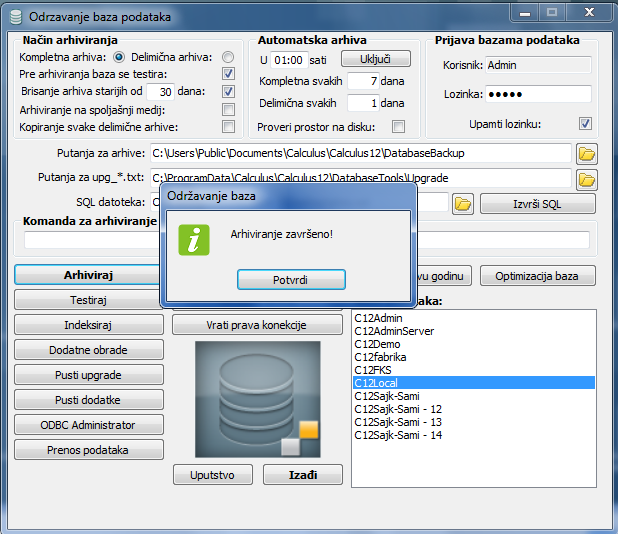Click folder icon beside SQL datoteka field
The height and width of the screenshot is (534, 618).
(x=462, y=203)
